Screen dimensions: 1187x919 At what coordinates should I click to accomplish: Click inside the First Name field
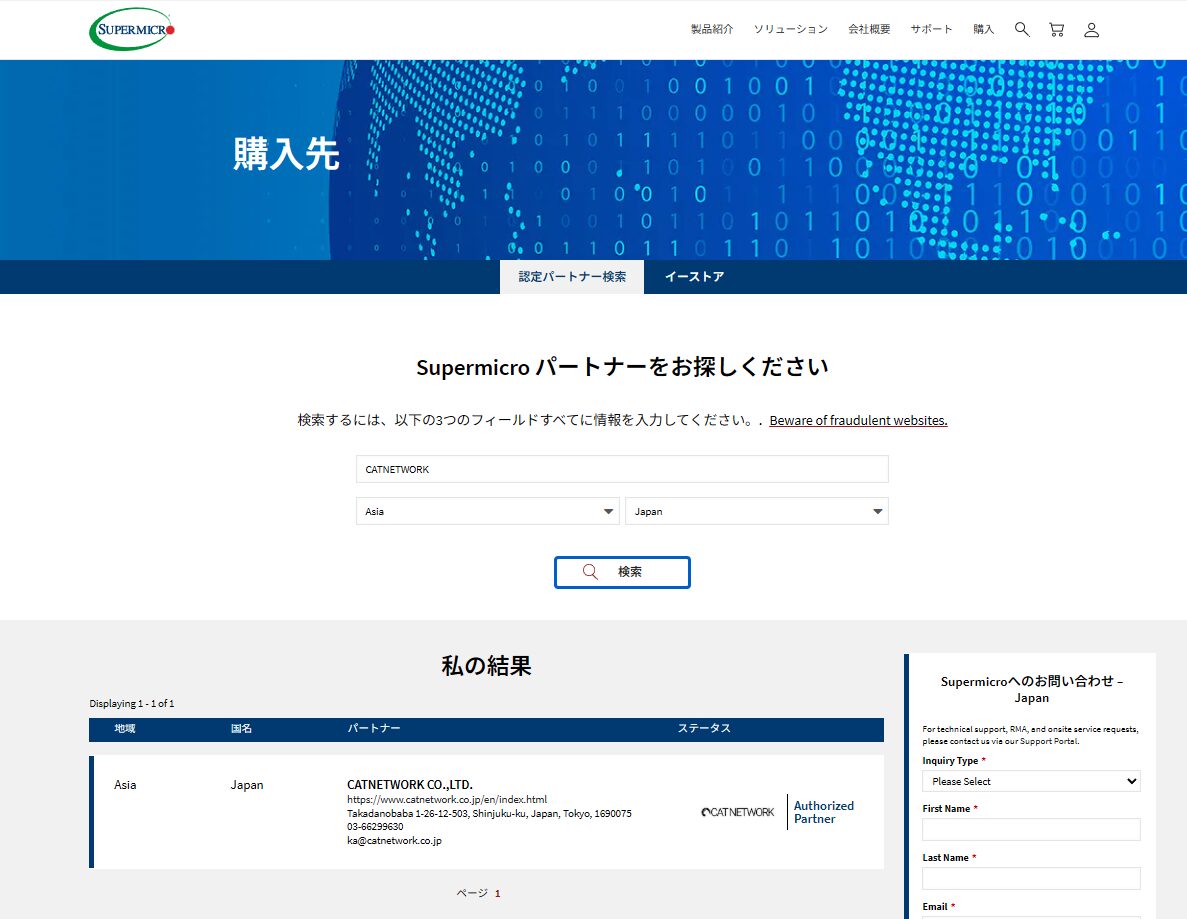[1031, 829]
